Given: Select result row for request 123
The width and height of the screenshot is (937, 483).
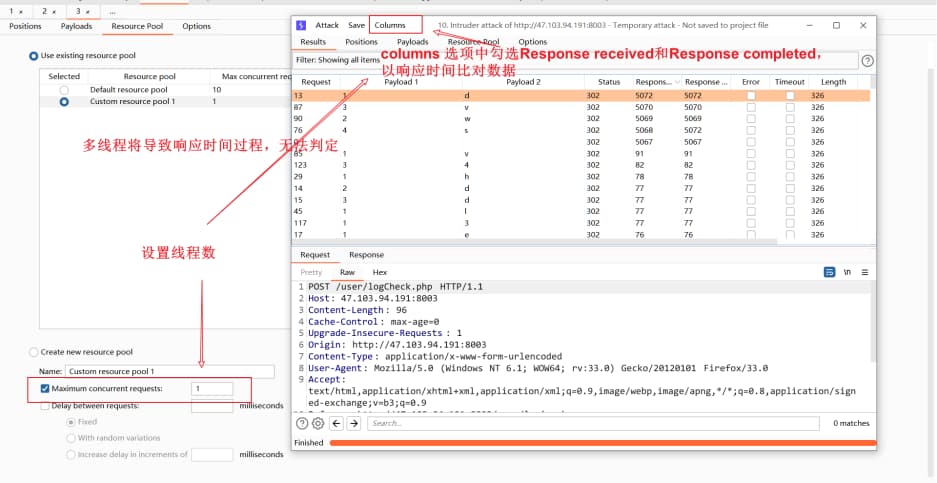Looking at the screenshot, I should pyautogui.click(x=581, y=165).
